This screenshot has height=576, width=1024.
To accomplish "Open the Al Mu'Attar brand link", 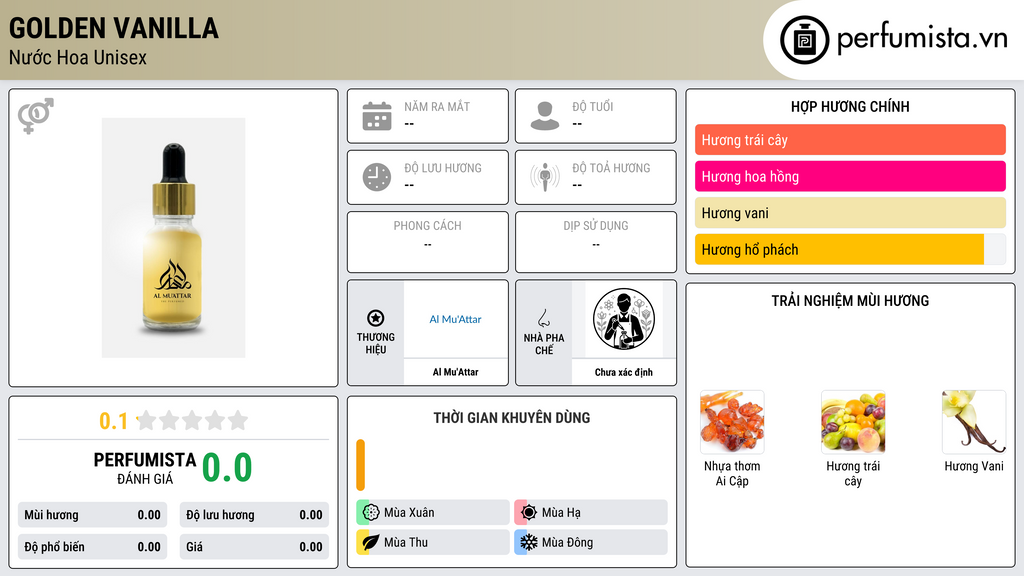I will pos(455,319).
